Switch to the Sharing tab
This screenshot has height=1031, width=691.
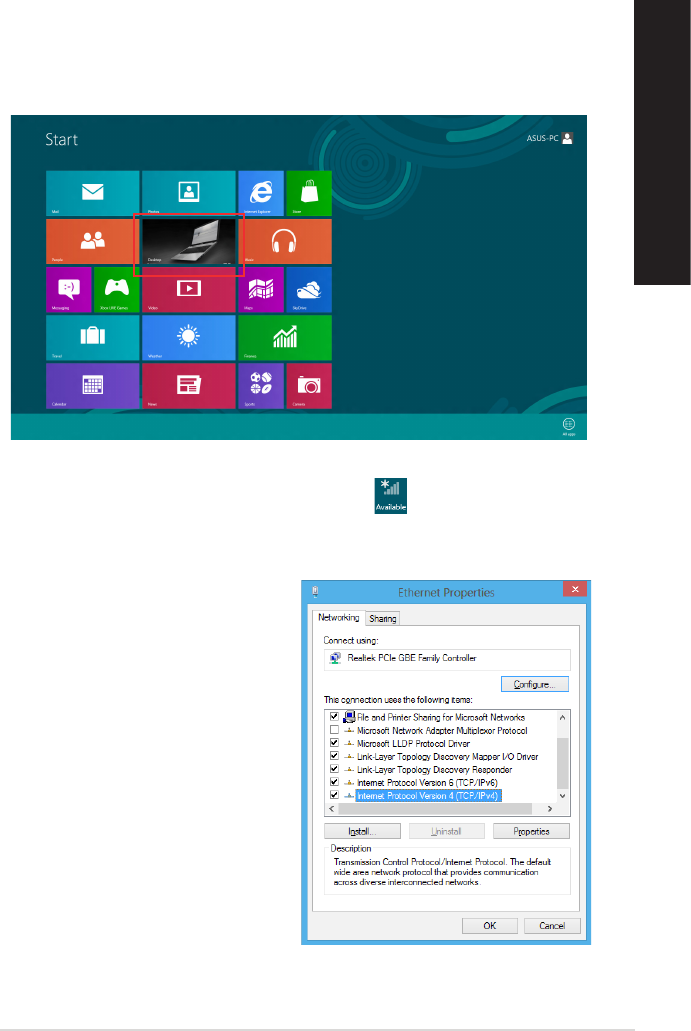click(383, 619)
